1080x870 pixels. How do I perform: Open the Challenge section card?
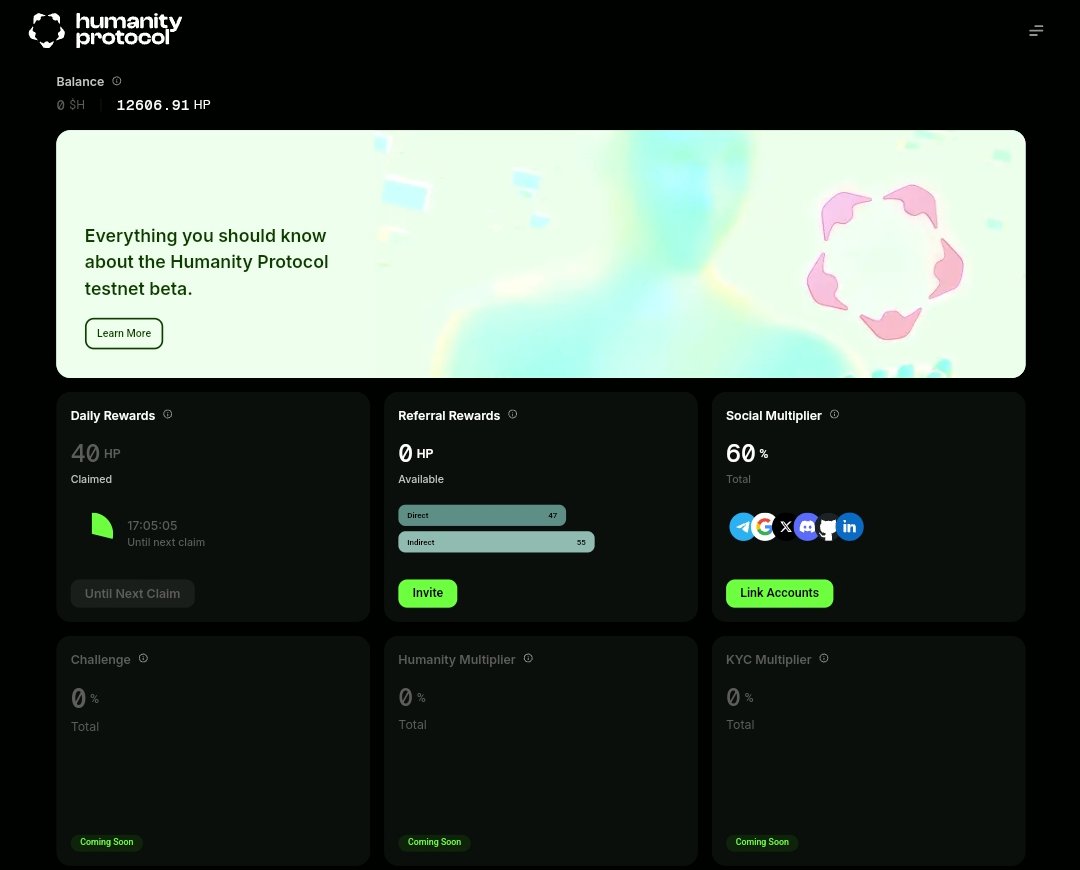coord(213,750)
